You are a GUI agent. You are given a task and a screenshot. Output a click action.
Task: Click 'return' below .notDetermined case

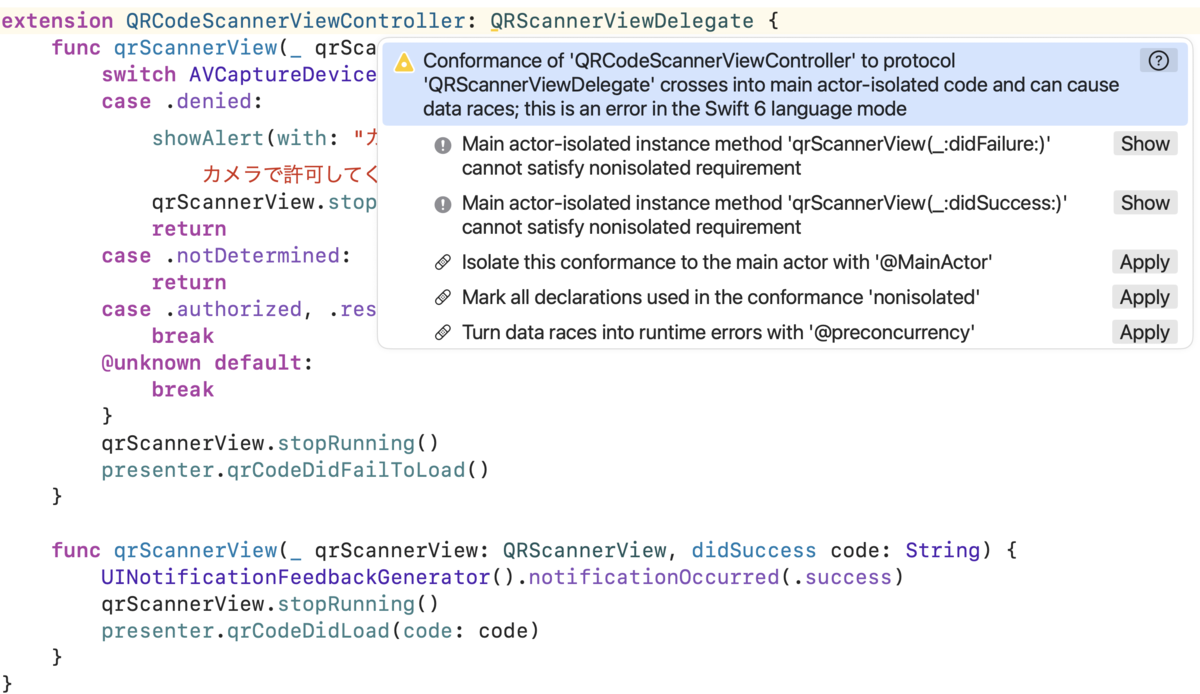(189, 283)
